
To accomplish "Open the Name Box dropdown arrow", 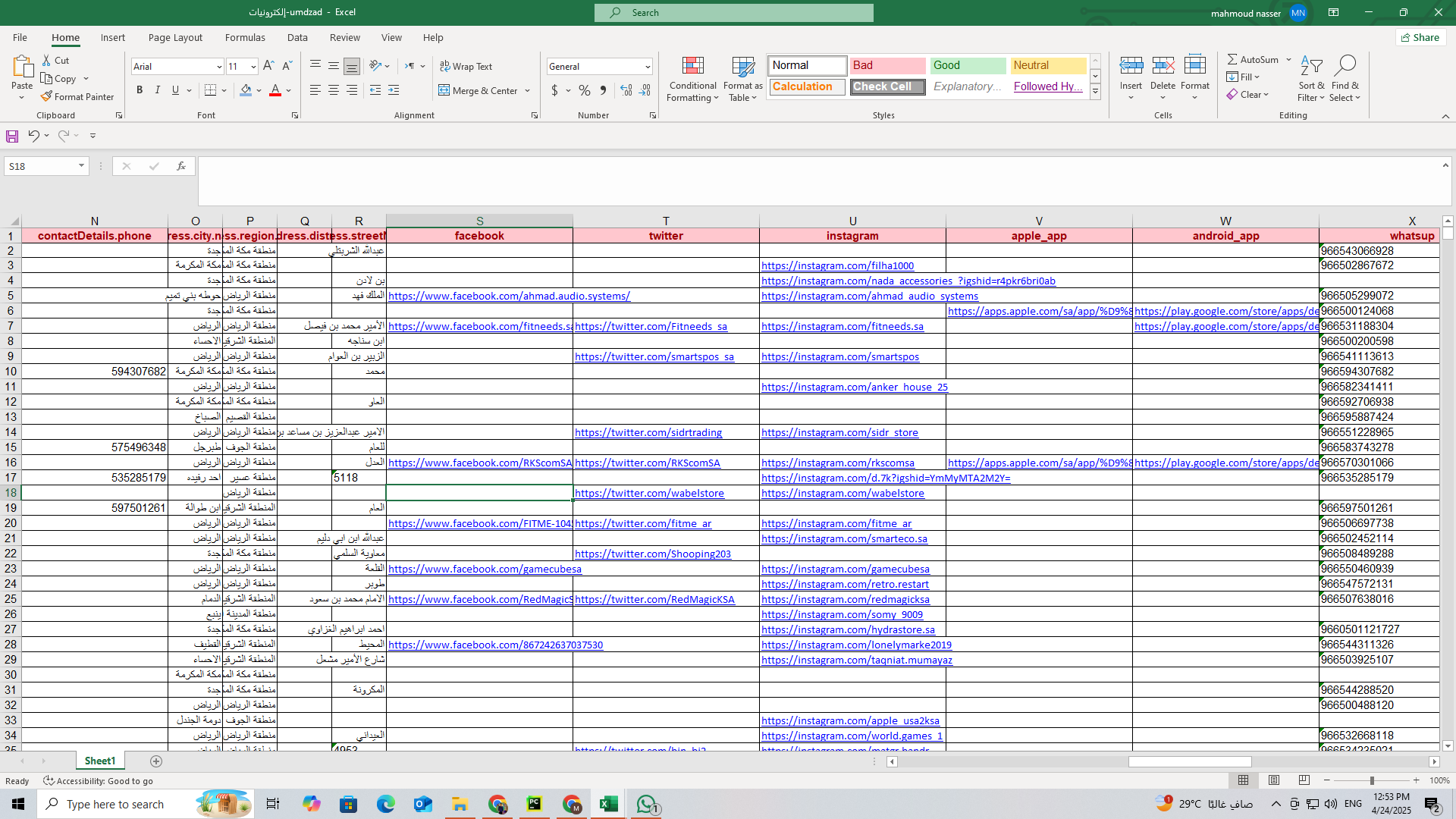I will 81,166.
